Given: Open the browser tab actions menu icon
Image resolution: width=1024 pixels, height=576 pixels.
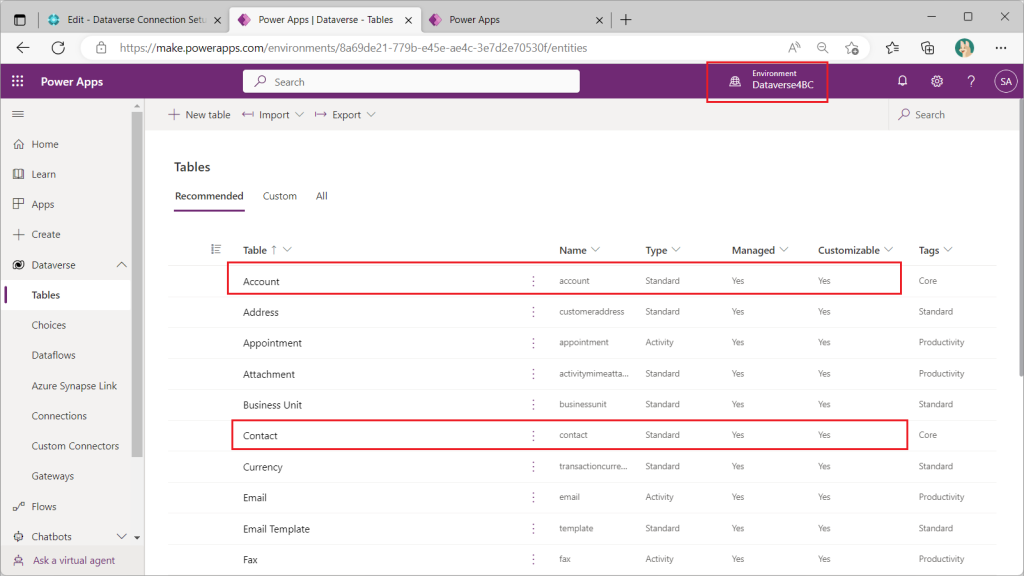Looking at the screenshot, I should pos(20,20).
